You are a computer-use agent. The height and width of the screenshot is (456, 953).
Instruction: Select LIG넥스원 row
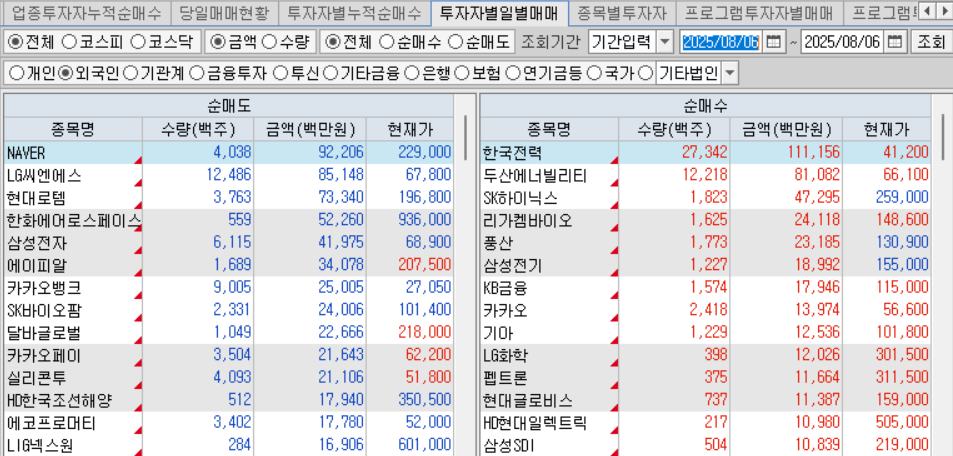(229, 446)
